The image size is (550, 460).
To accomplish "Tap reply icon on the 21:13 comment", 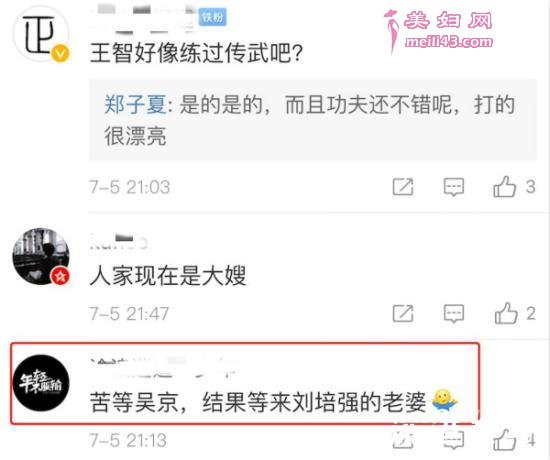I will pyautogui.click(x=454, y=440).
